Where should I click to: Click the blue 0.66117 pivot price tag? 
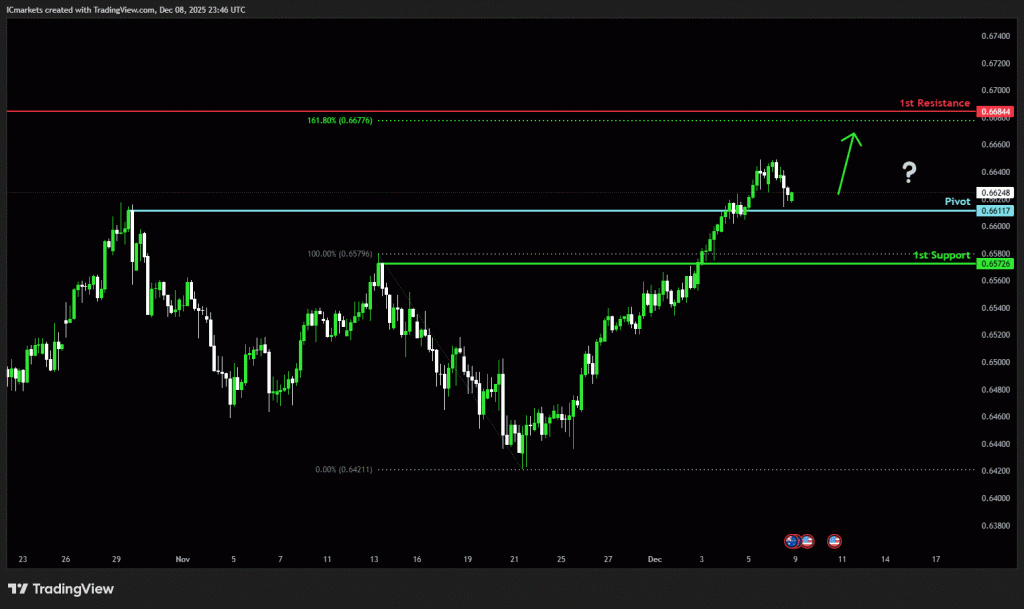coord(996,211)
